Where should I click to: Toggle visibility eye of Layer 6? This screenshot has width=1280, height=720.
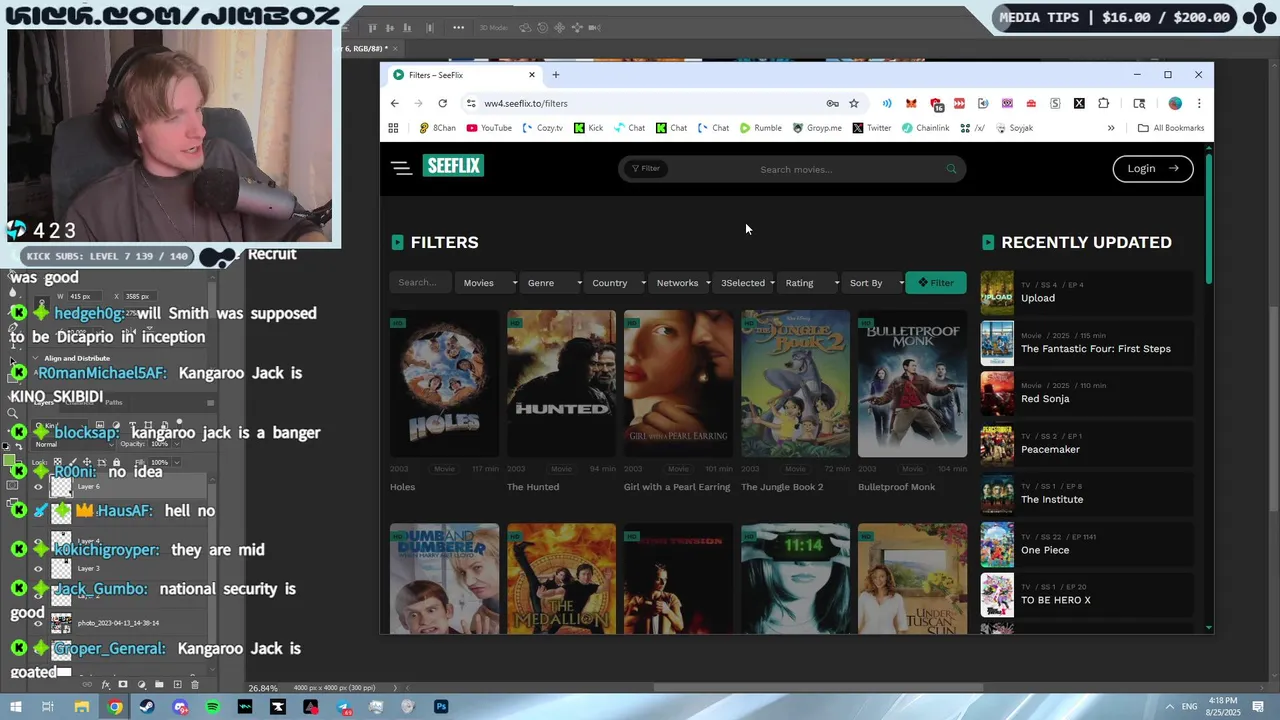[38, 487]
